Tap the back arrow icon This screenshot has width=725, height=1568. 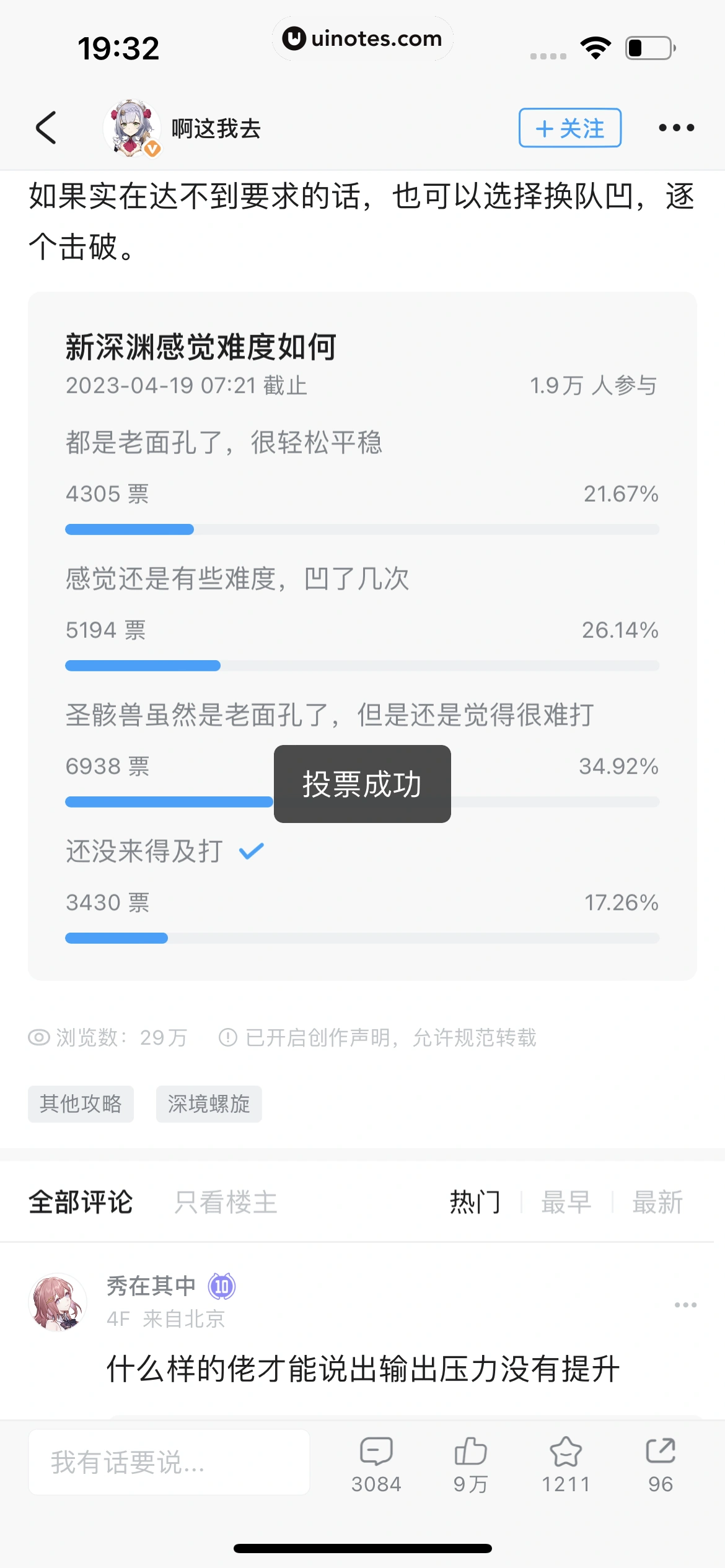point(46,128)
